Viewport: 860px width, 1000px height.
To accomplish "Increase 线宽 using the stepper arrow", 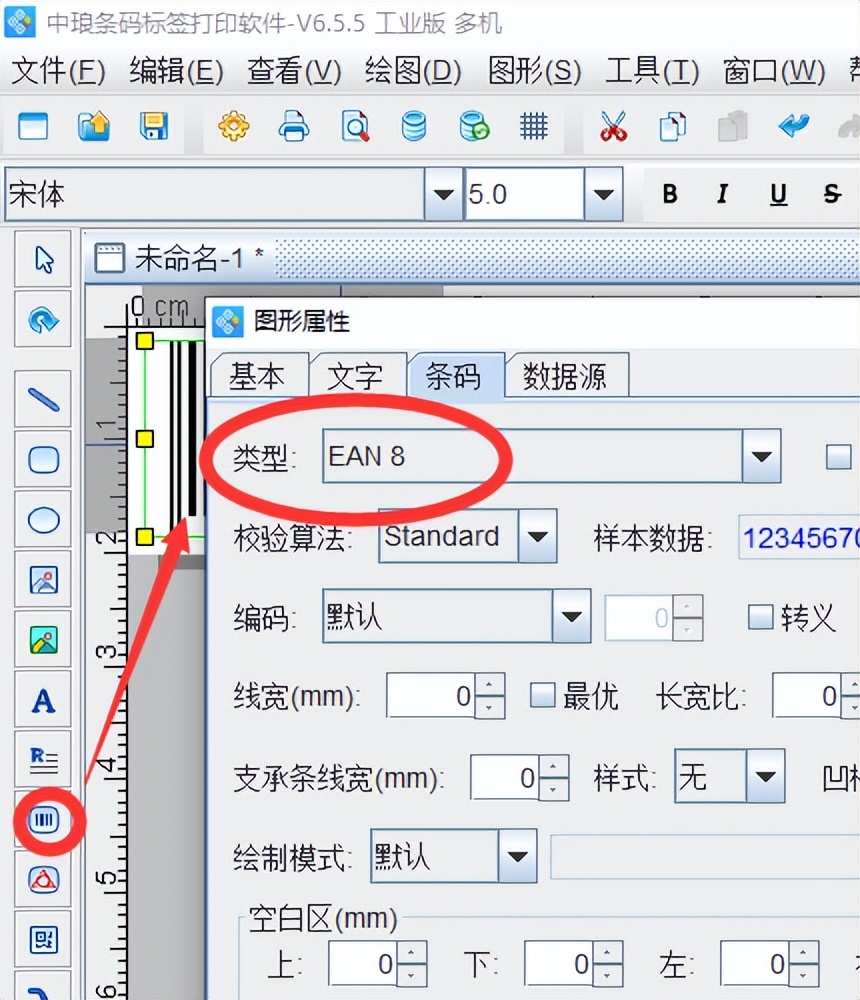I will pyautogui.click(x=489, y=688).
